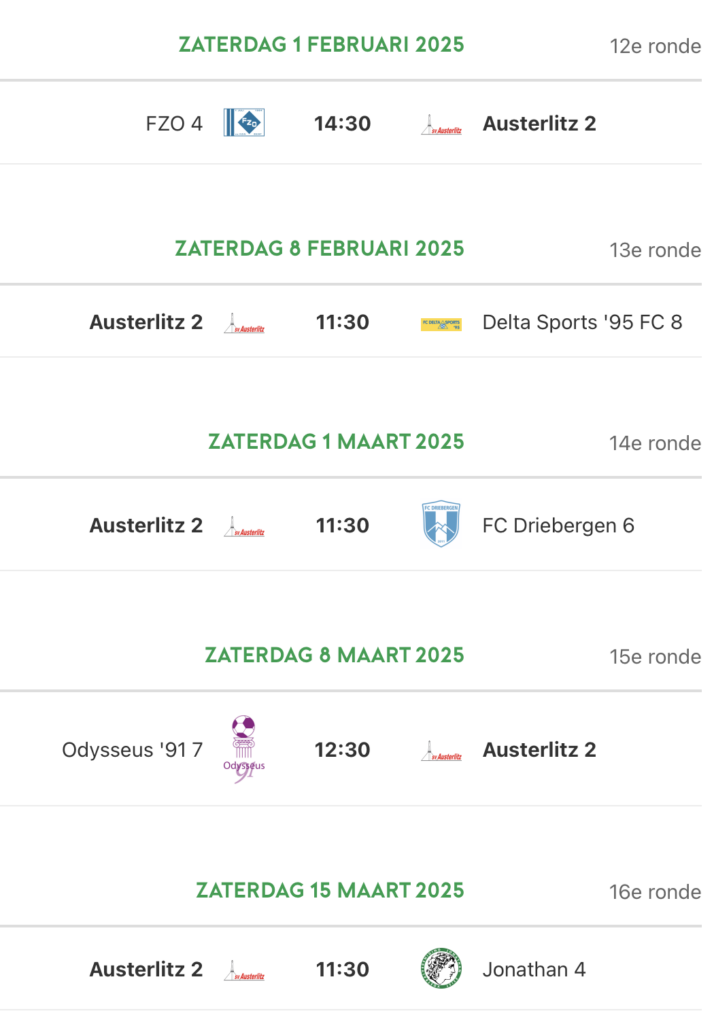
Task: Click Austerlitz 2 in Driebergen match
Action: coord(146,525)
